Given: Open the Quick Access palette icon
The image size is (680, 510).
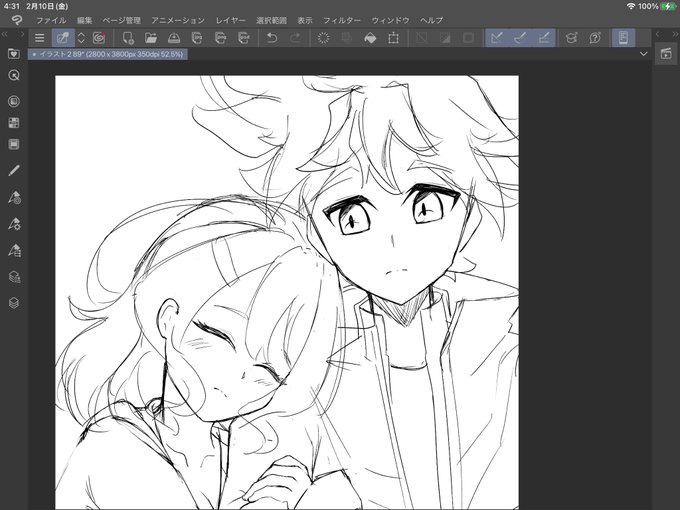Looking at the screenshot, I should point(14,75).
